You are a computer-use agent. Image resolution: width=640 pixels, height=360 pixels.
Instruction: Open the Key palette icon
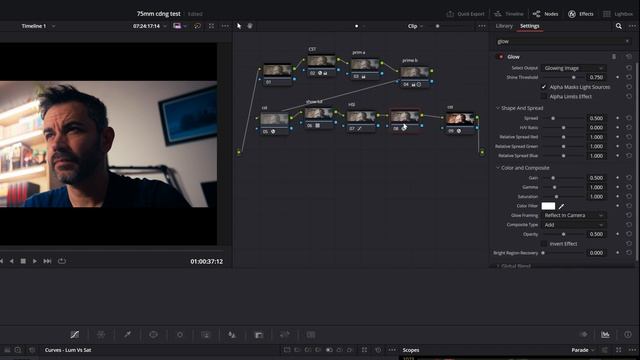[258, 335]
